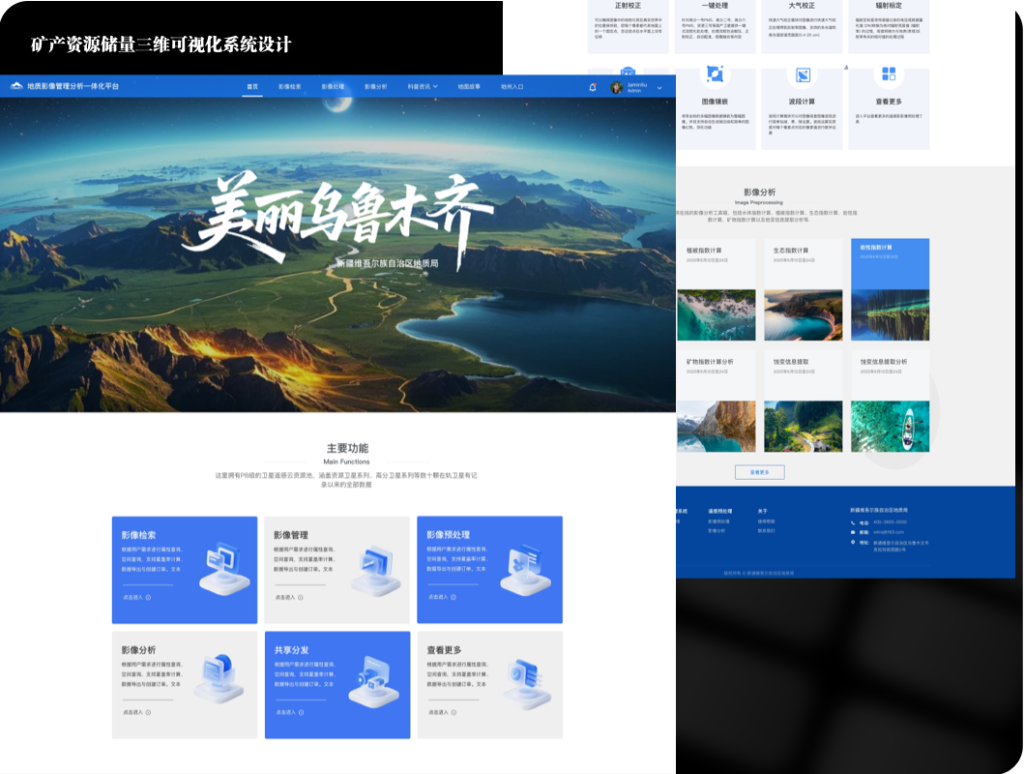Click 点击进入 link in 影像检索 card

pyautogui.click(x=136, y=598)
